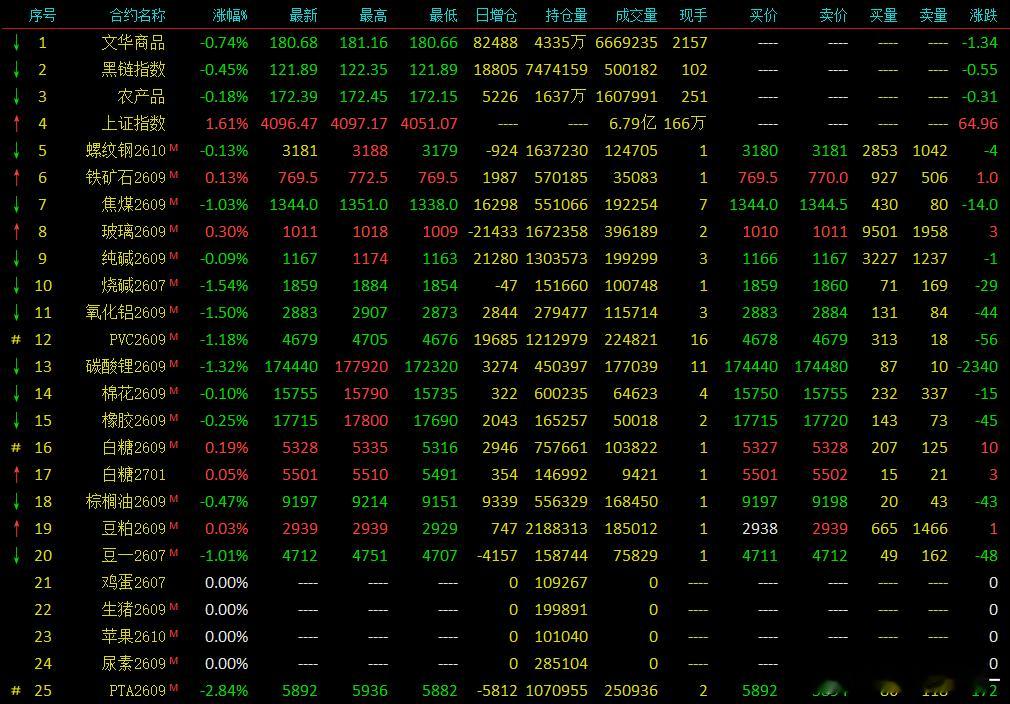Click the 卖量 column header
This screenshot has height=704, width=1010.
933,15
